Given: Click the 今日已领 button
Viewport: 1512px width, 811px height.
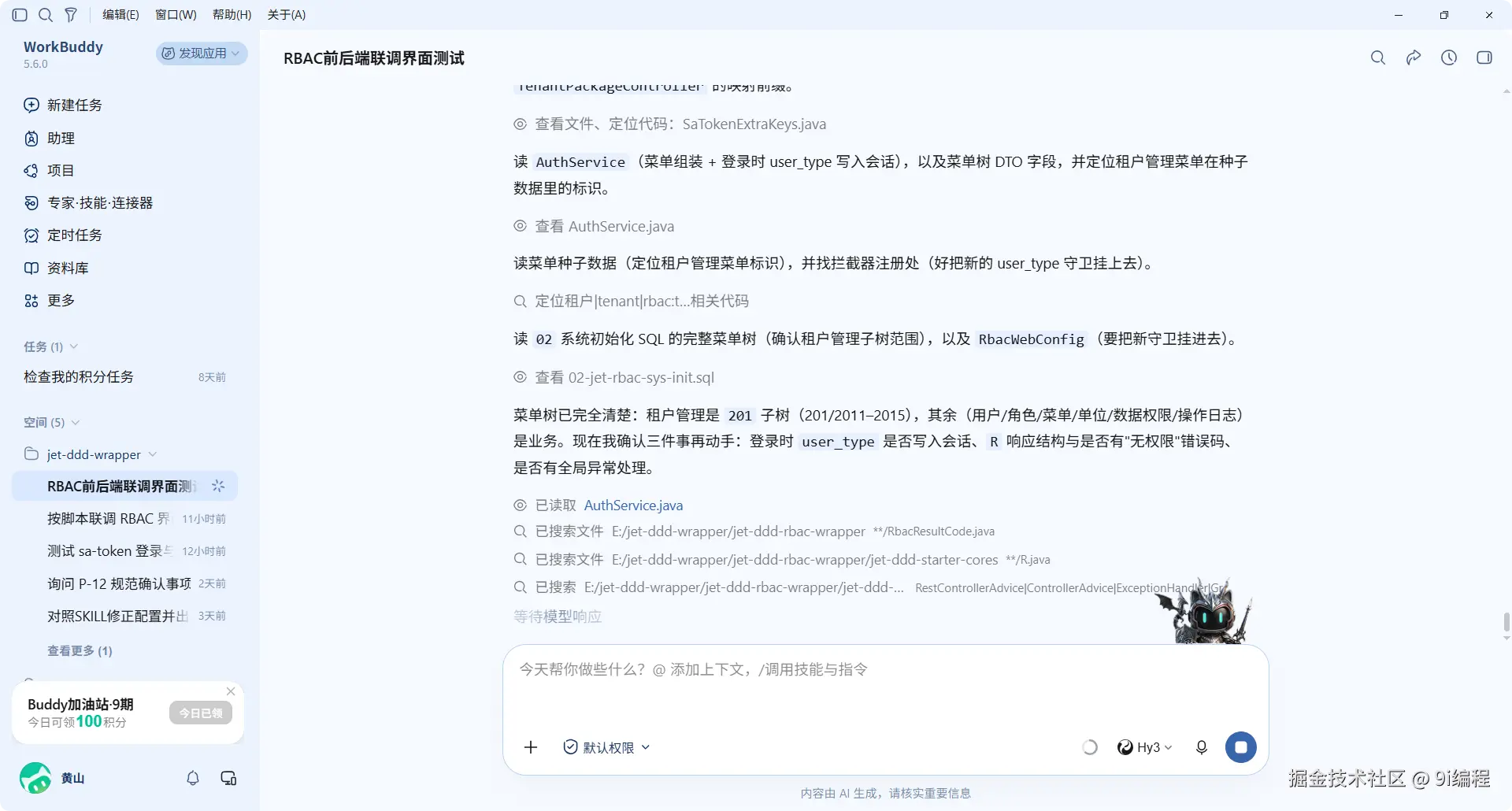Looking at the screenshot, I should 200,713.
